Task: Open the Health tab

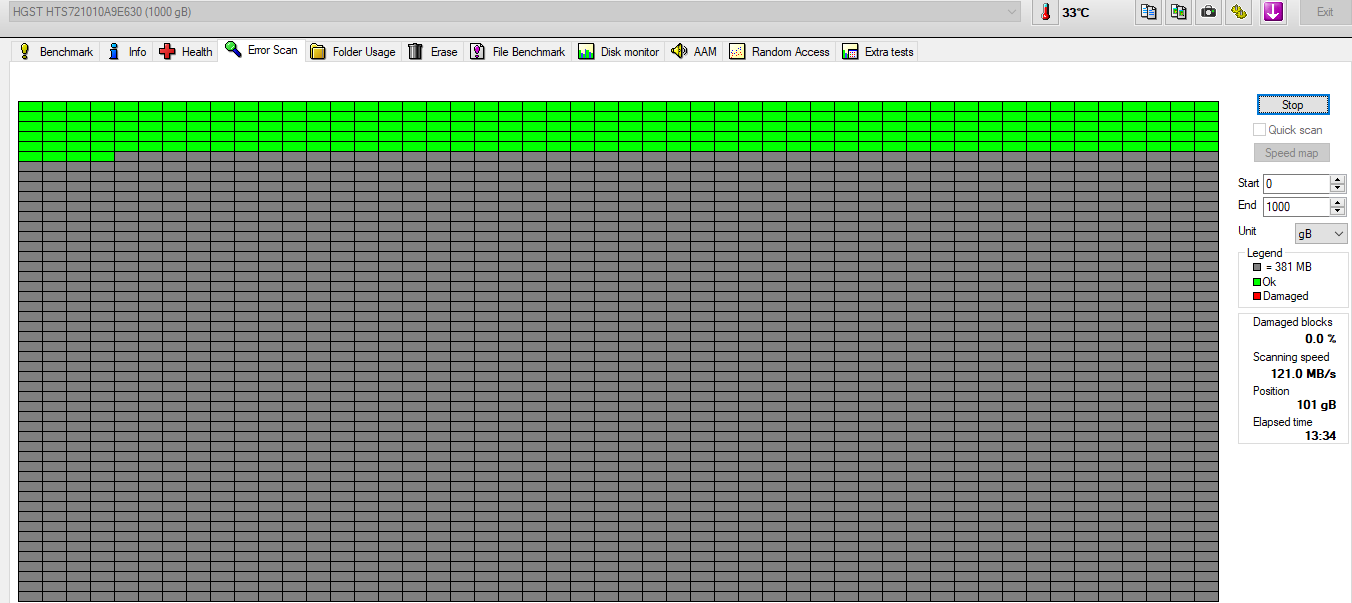Action: coord(185,51)
